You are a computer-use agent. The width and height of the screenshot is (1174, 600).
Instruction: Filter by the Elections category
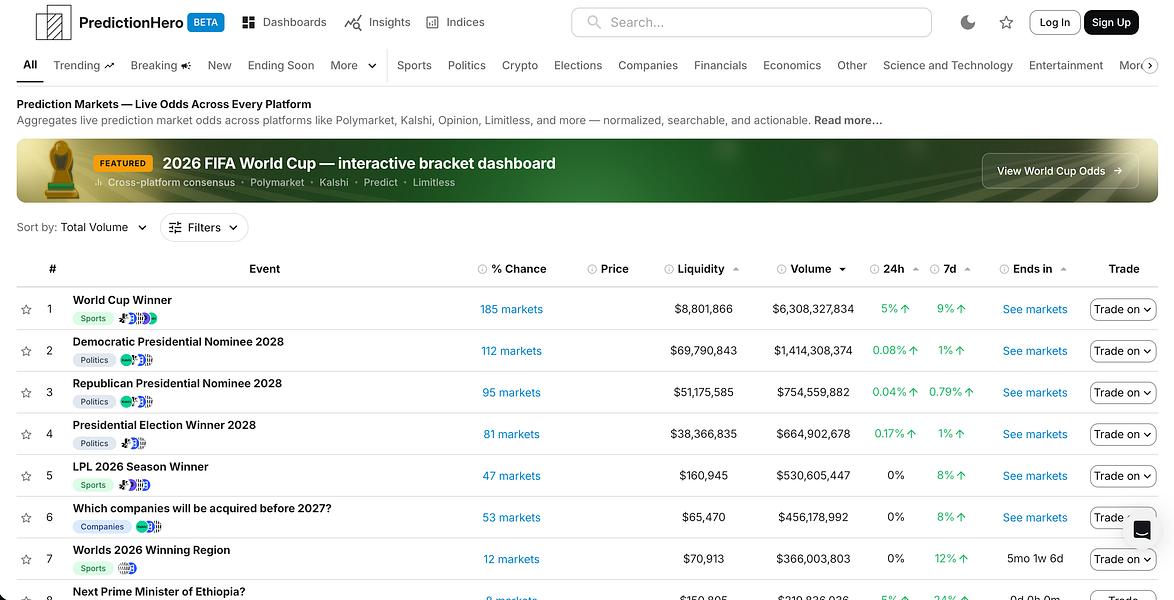tap(578, 65)
